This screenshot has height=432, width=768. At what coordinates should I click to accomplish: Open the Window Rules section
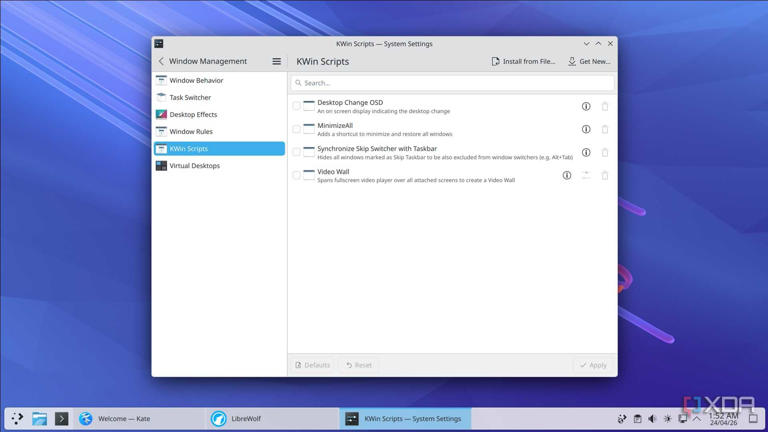coord(191,132)
